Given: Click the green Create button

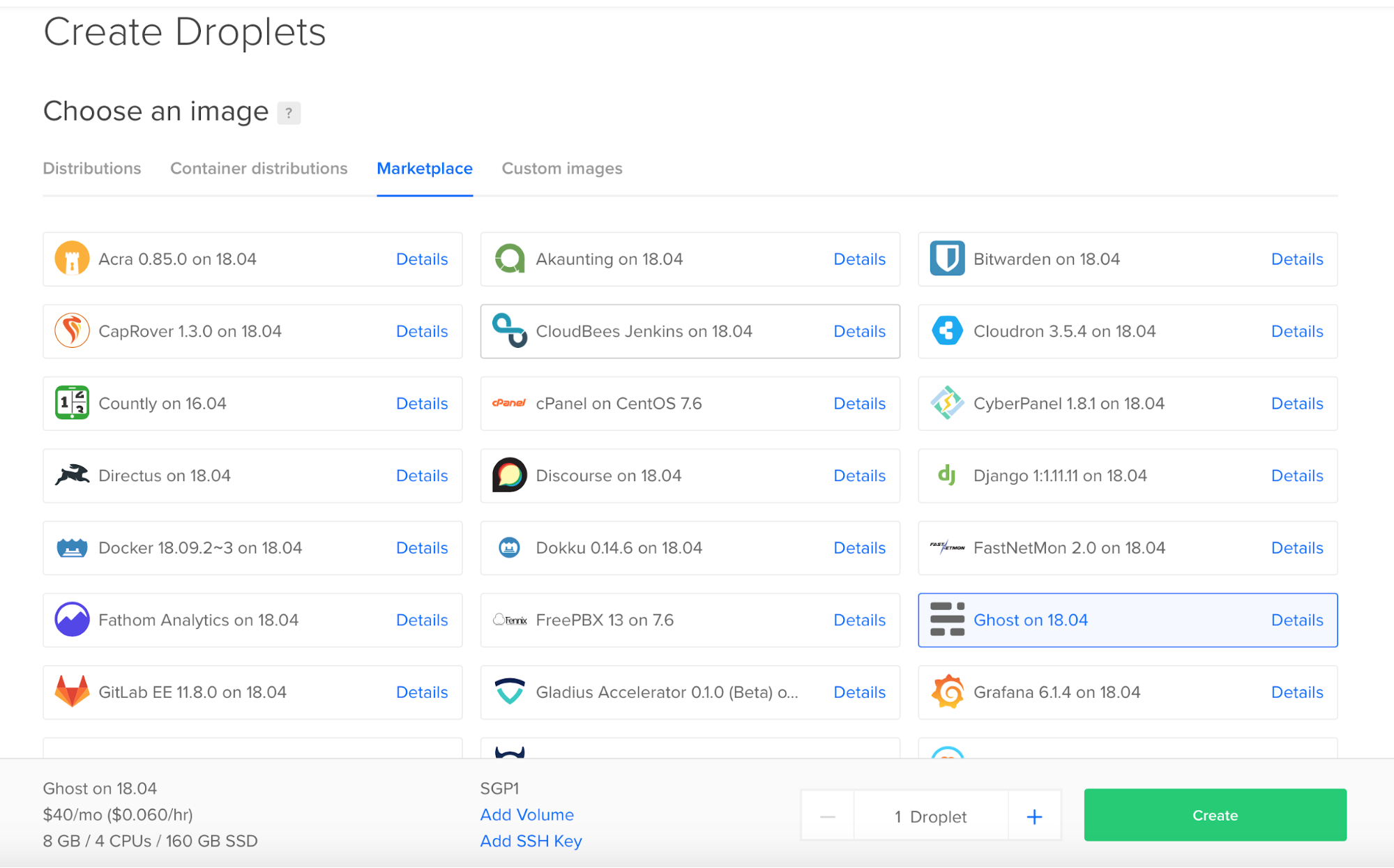Looking at the screenshot, I should 1214,815.
